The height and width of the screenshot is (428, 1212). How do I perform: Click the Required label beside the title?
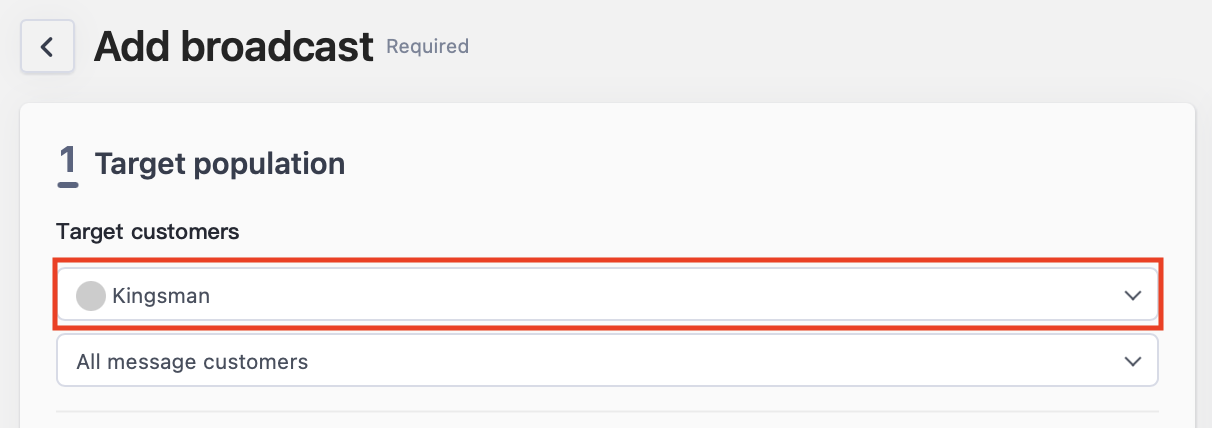[427, 46]
